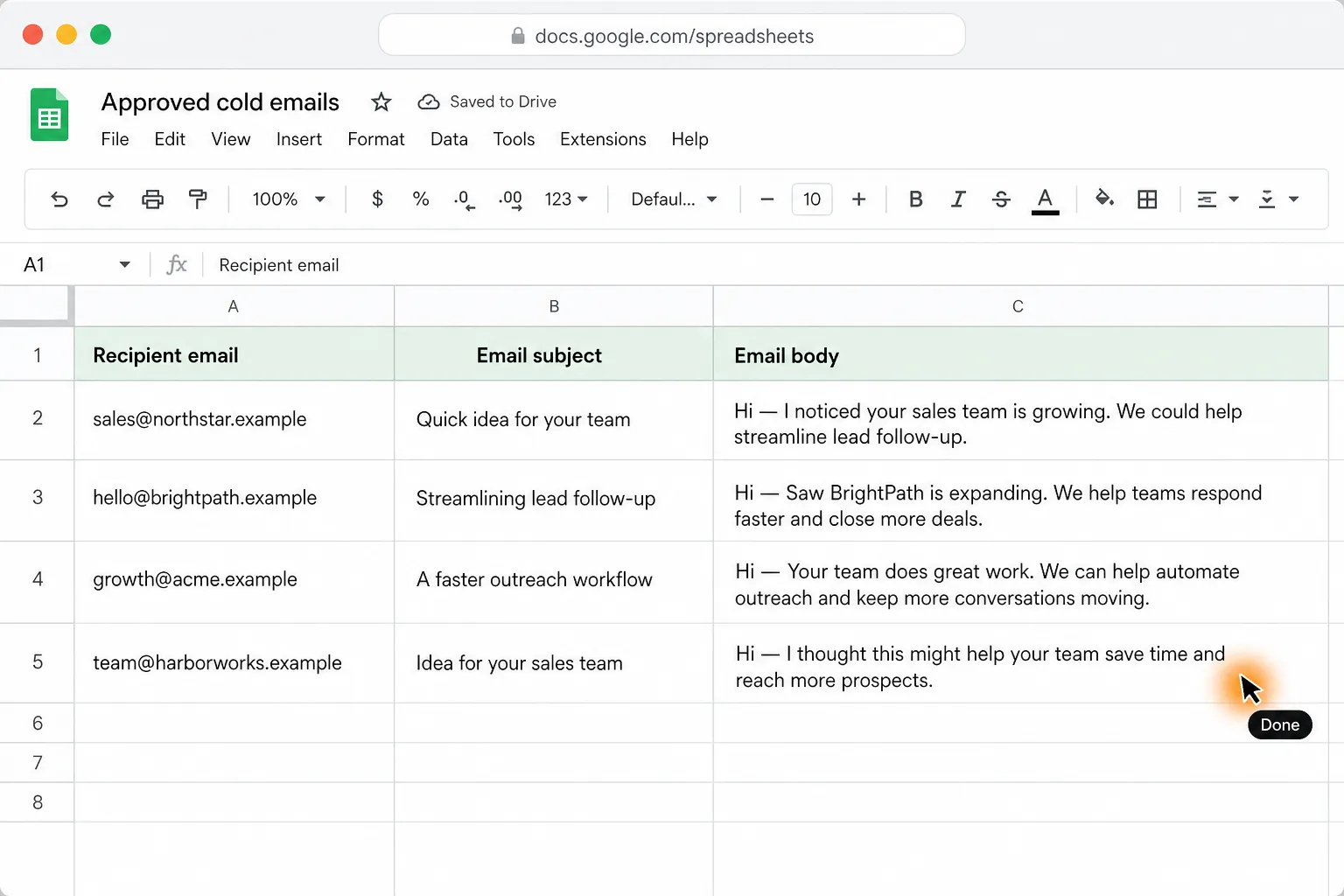This screenshot has height=896, width=1344.
Task: Open vertical align dropdown
Action: tap(1277, 199)
